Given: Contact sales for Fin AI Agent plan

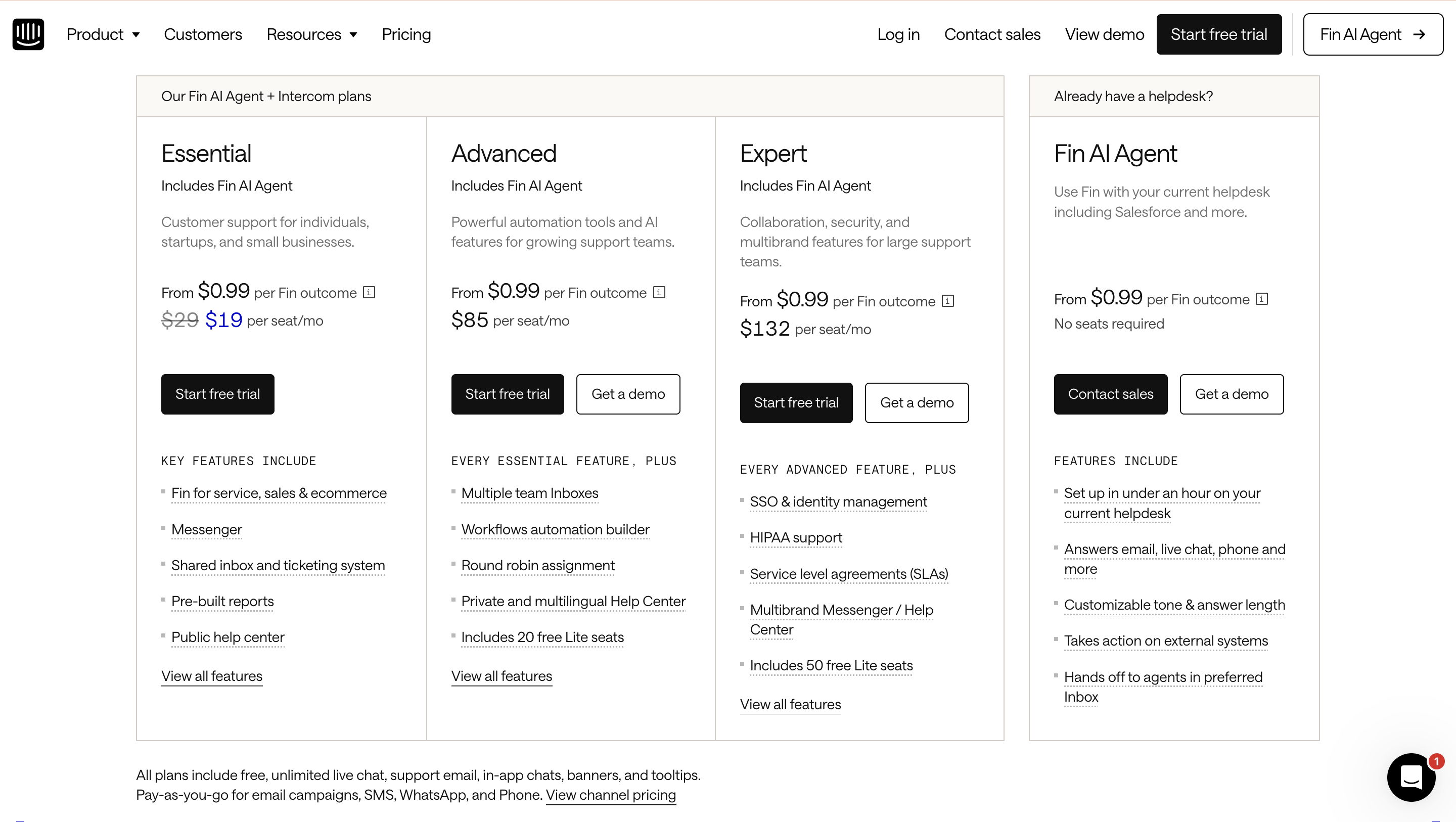Looking at the screenshot, I should point(1111,394).
